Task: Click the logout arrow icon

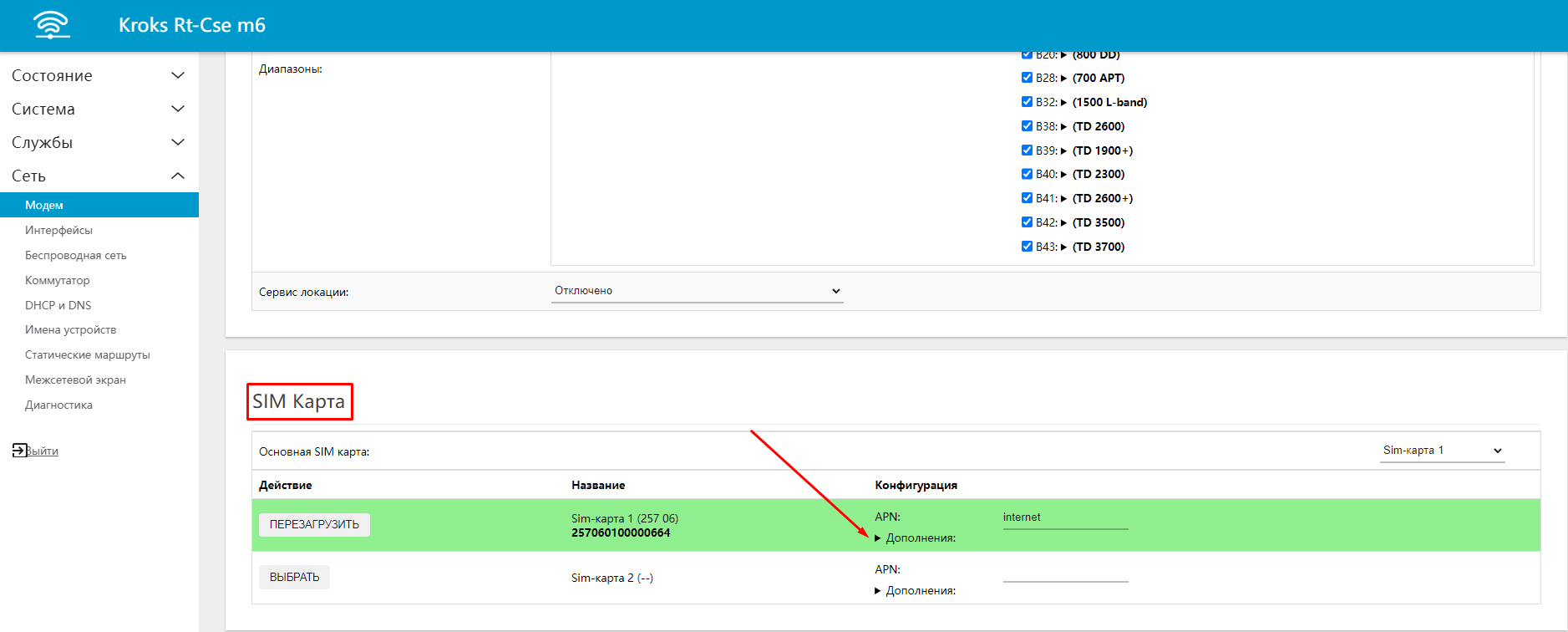Action: tap(19, 451)
